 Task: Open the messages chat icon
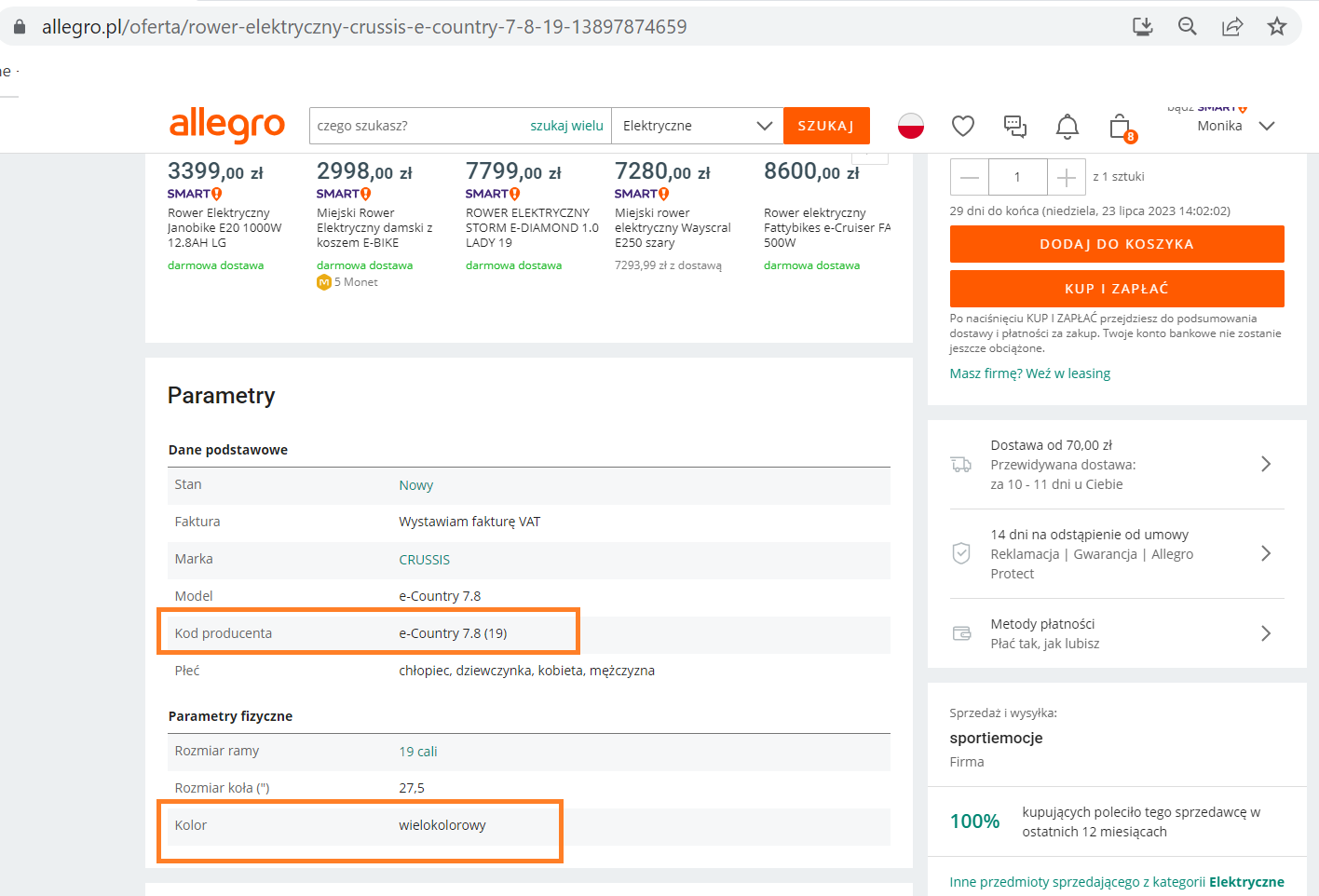(1014, 126)
